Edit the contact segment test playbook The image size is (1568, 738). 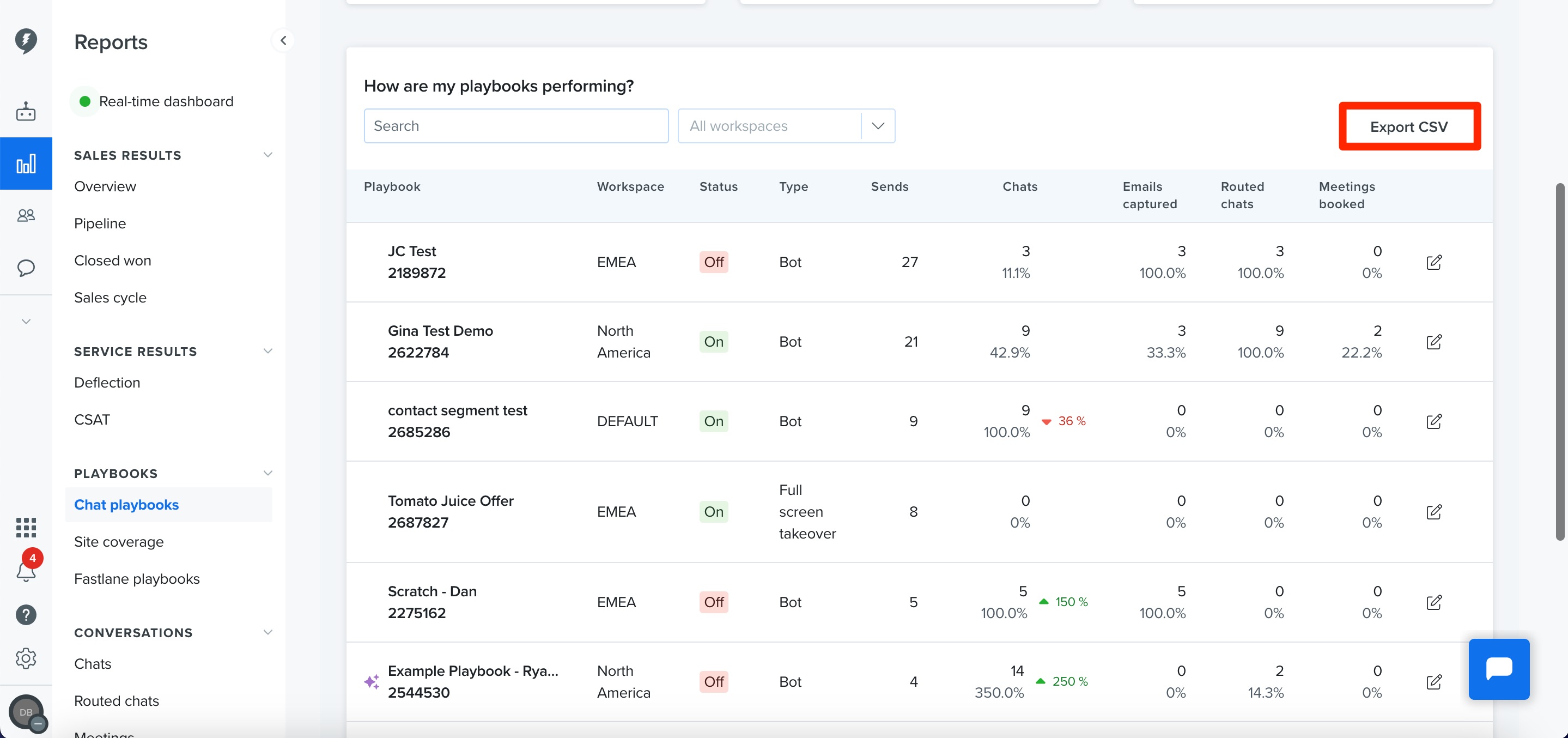(1433, 421)
